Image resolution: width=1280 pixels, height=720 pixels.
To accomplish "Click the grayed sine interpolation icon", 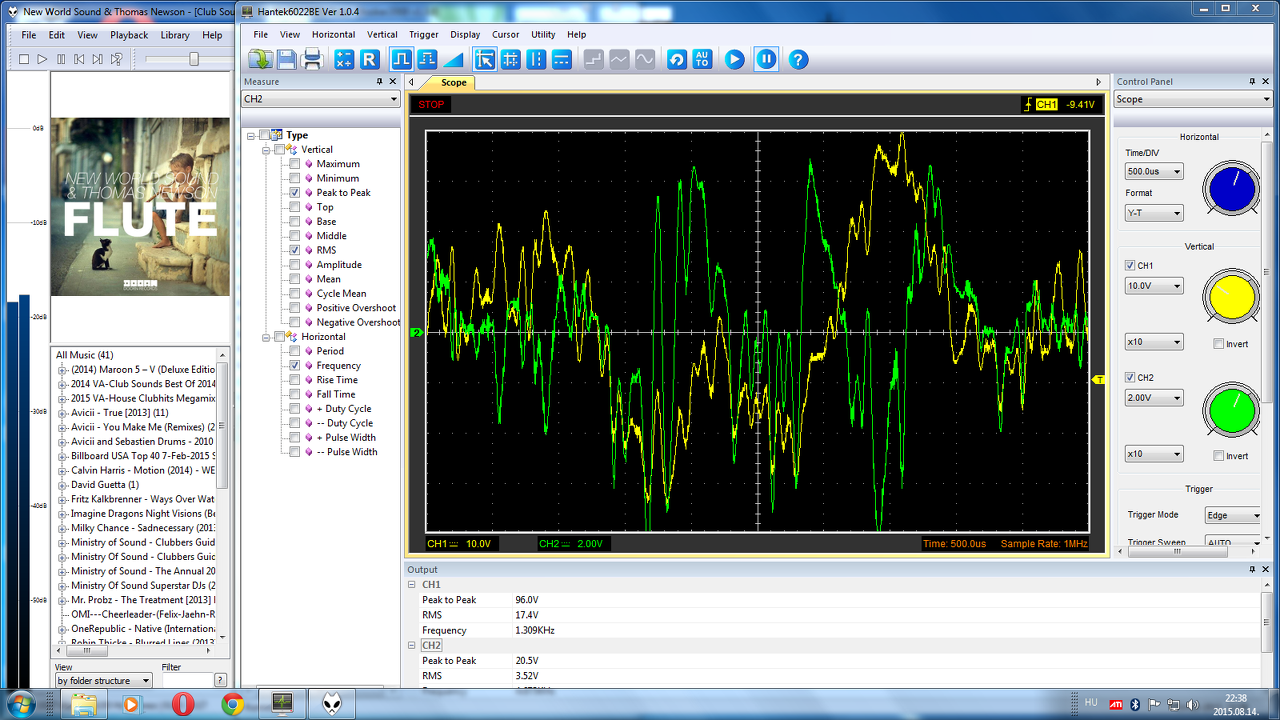I will 645,59.
